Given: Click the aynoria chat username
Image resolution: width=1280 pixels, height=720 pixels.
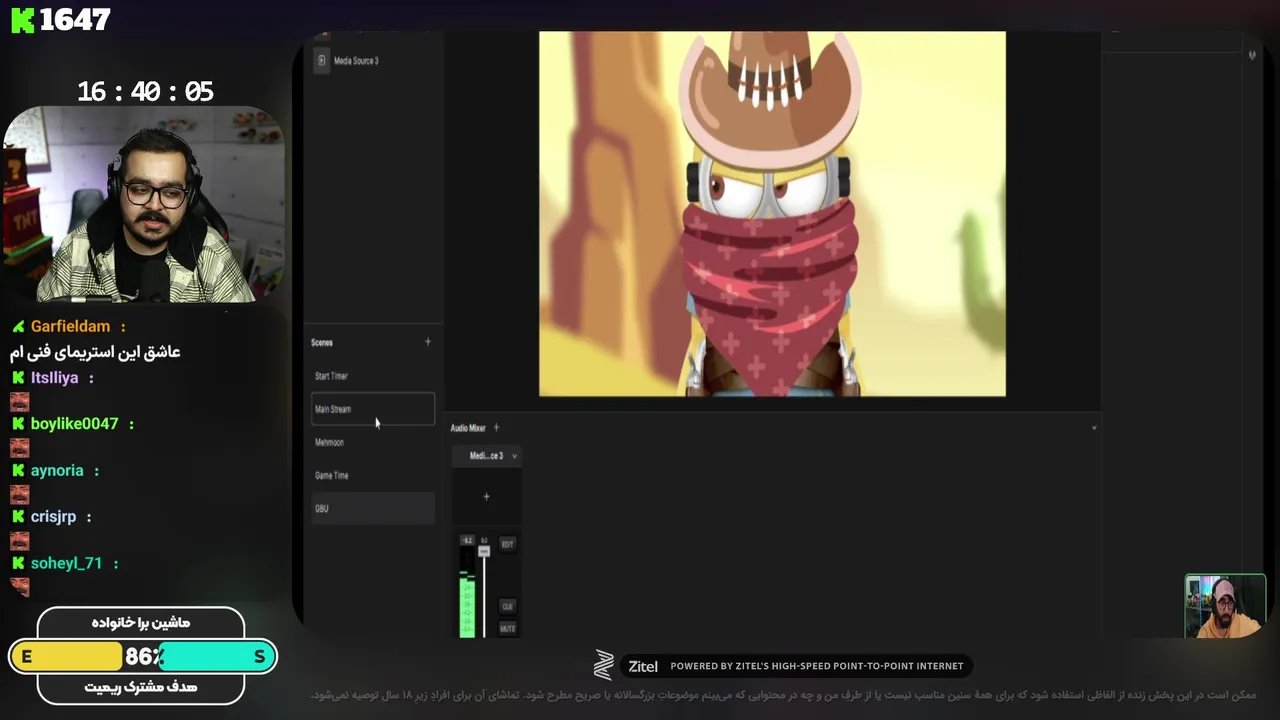Looking at the screenshot, I should pos(57,470).
